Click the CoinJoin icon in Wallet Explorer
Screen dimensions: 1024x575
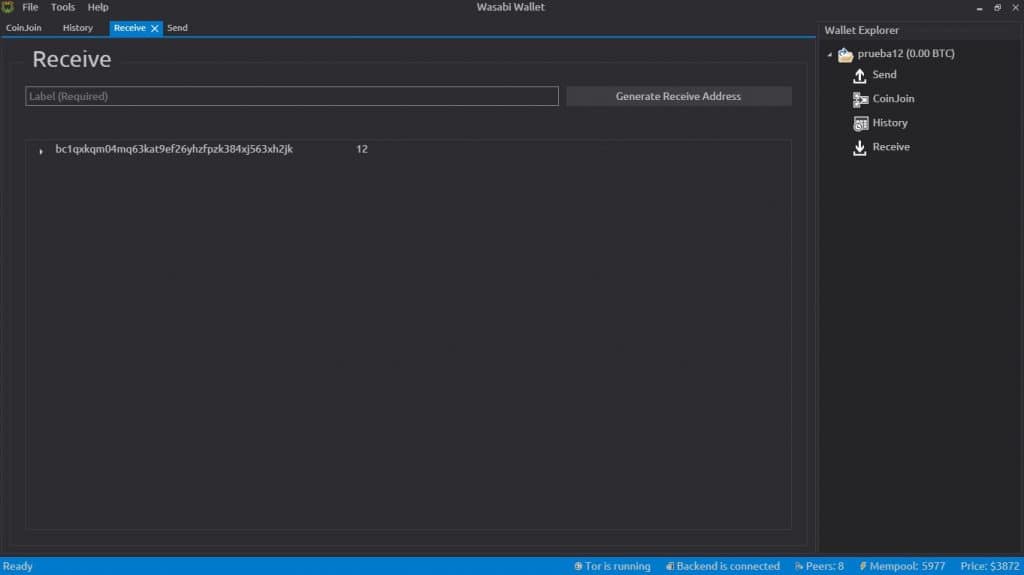click(x=859, y=100)
